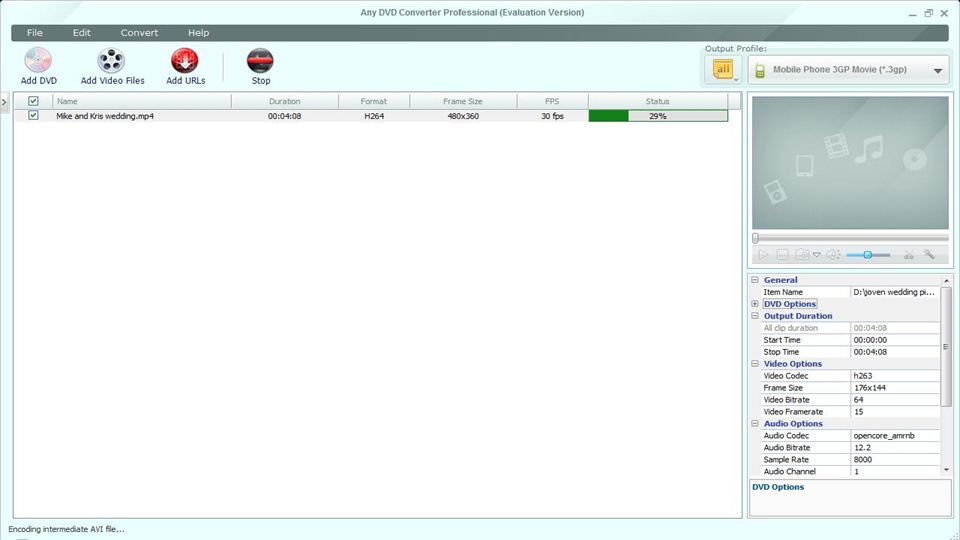
Task: Click the 30 fps cell
Action: pos(552,116)
